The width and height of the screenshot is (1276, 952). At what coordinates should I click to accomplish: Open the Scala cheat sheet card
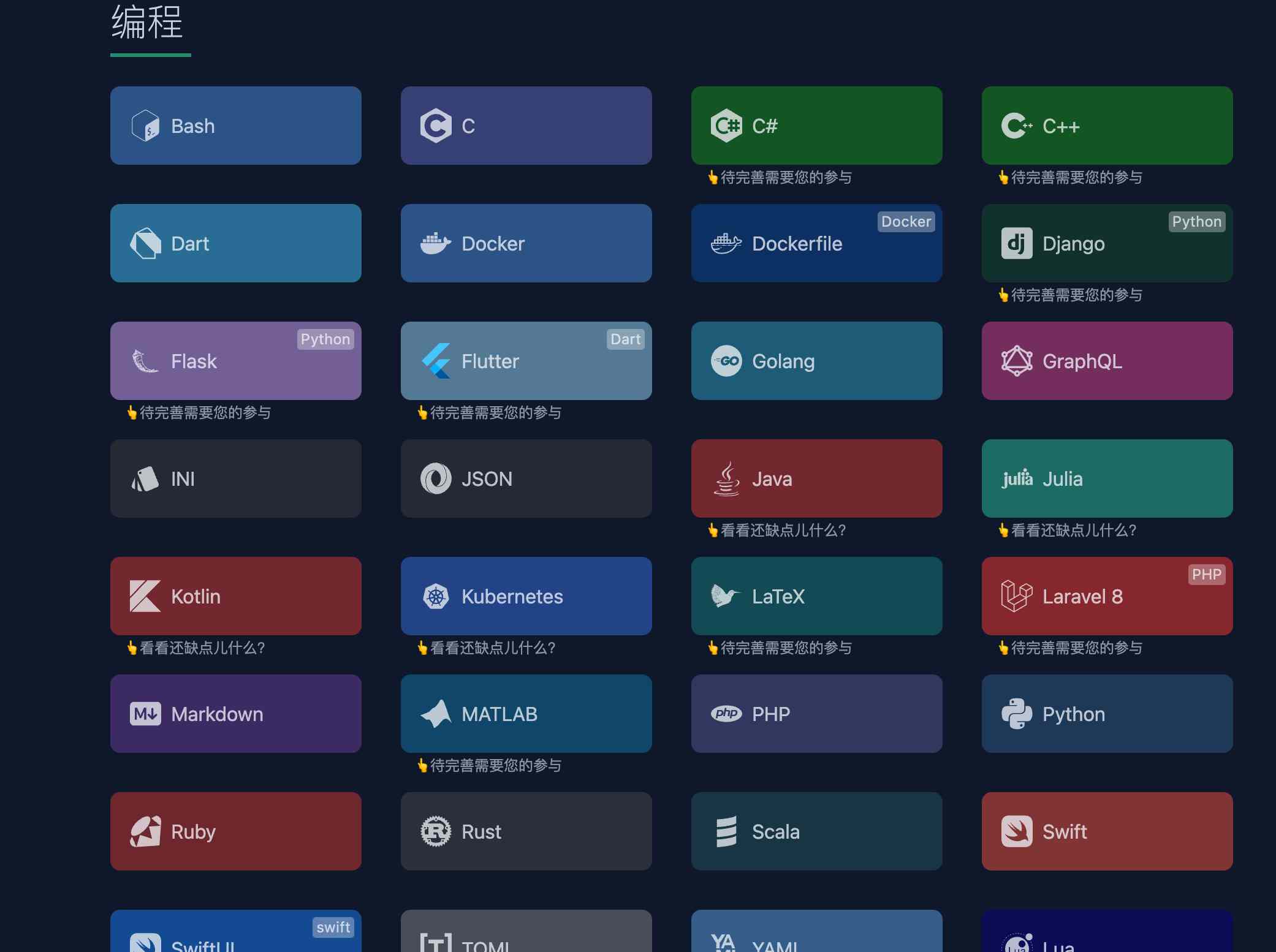point(816,831)
